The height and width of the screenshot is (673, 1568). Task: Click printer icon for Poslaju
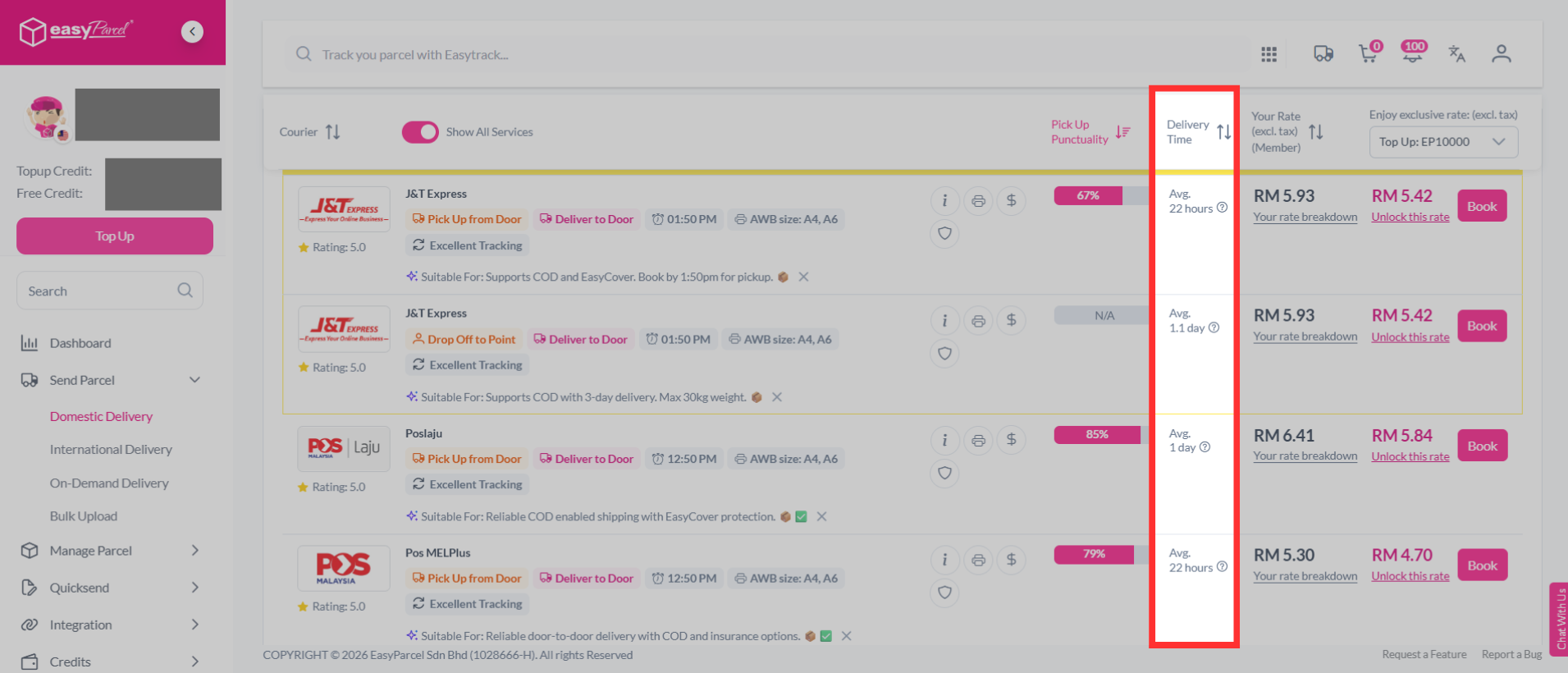point(978,440)
